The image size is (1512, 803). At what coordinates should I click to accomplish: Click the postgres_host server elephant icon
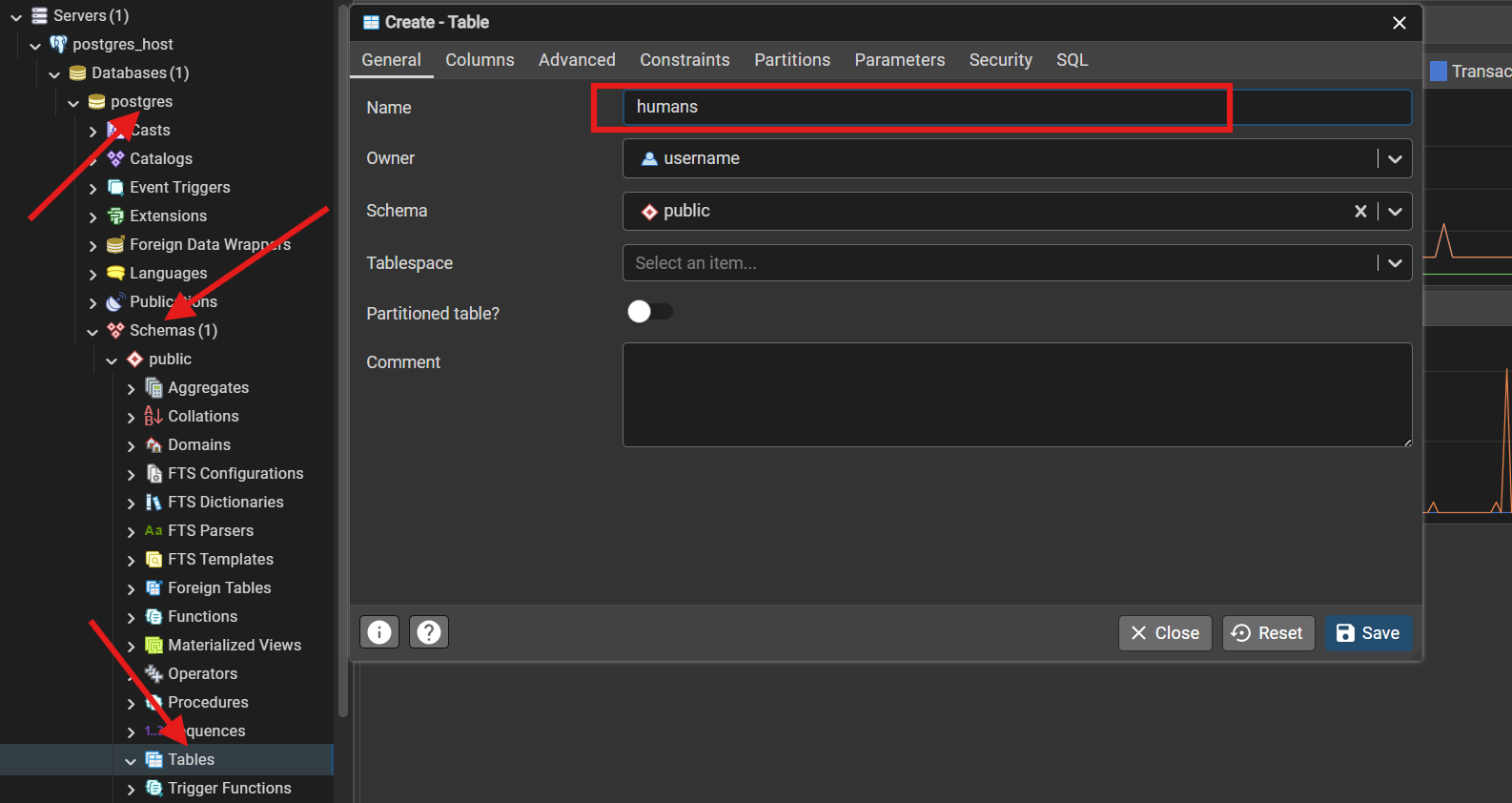click(58, 45)
